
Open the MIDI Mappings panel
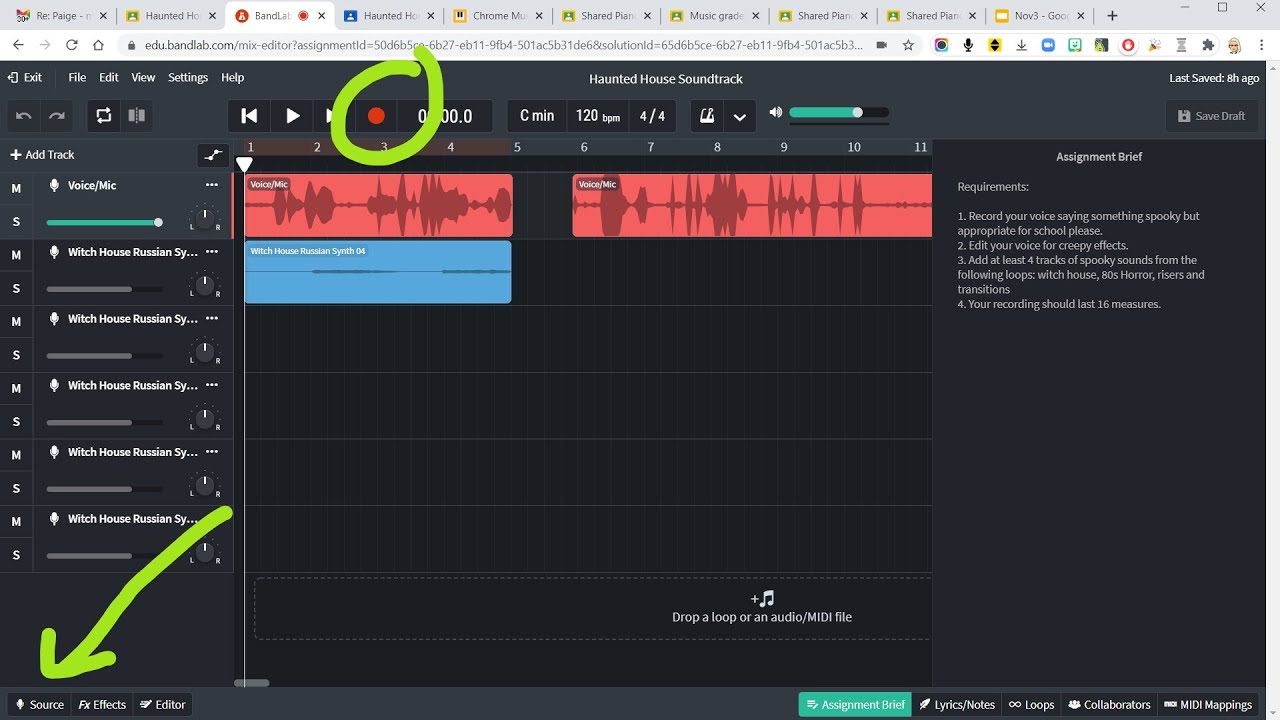(1208, 705)
